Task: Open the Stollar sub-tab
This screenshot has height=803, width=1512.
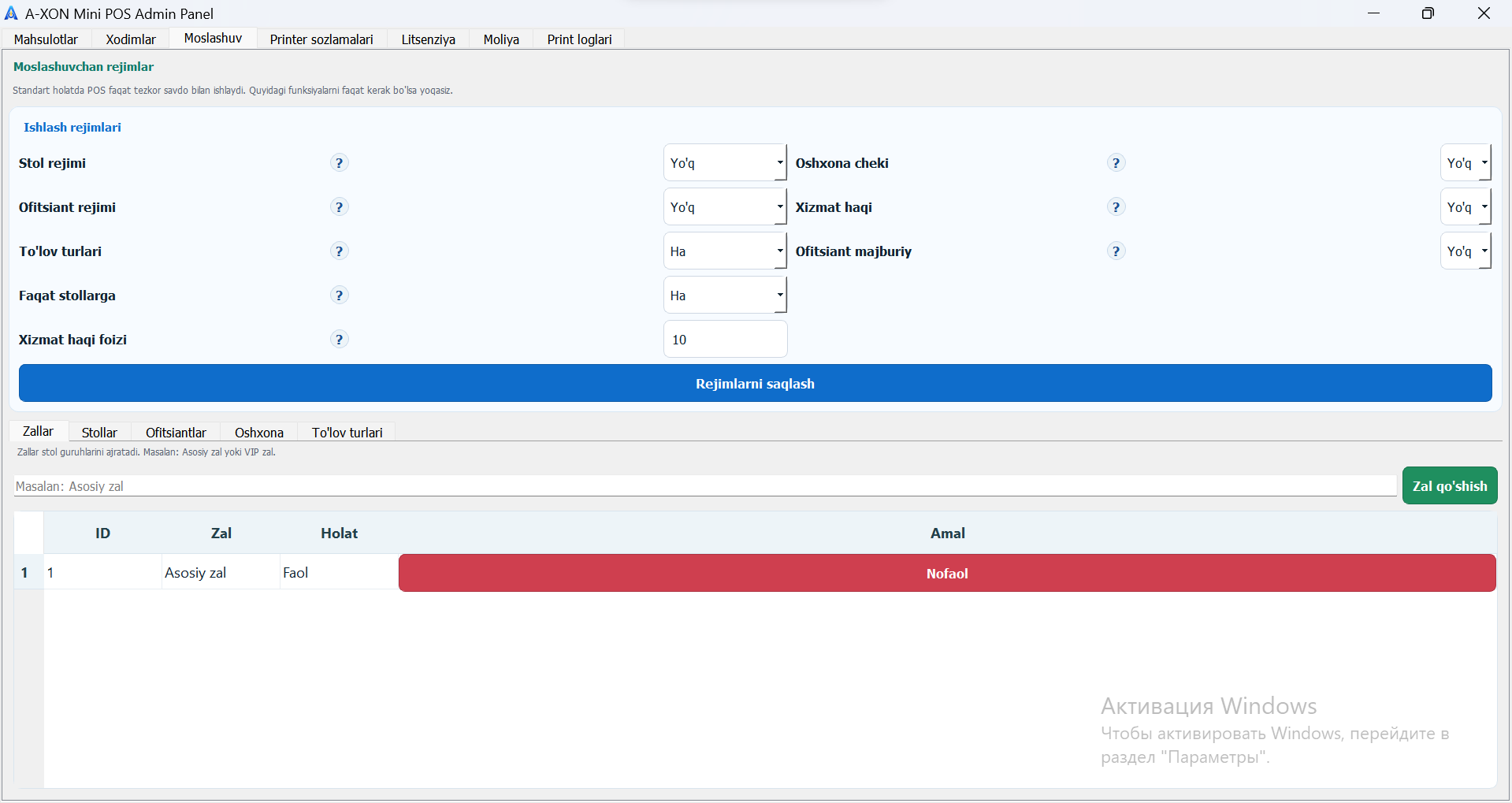Action: pos(99,433)
